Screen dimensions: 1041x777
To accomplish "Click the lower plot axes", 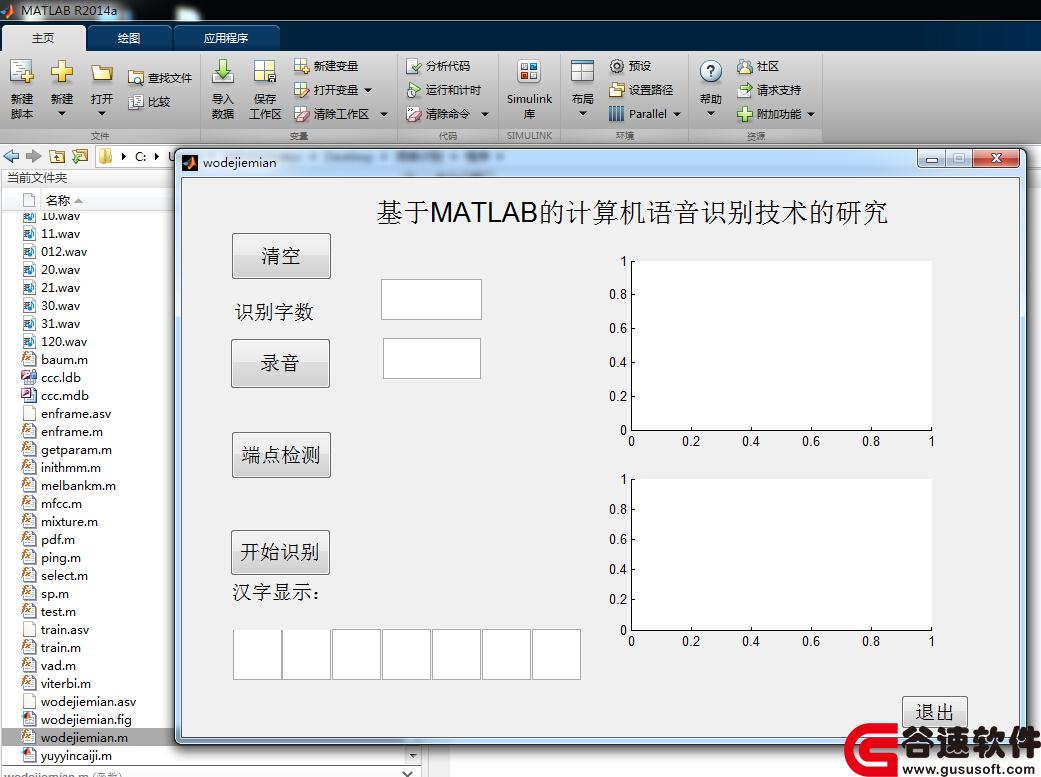I will tap(781, 555).
